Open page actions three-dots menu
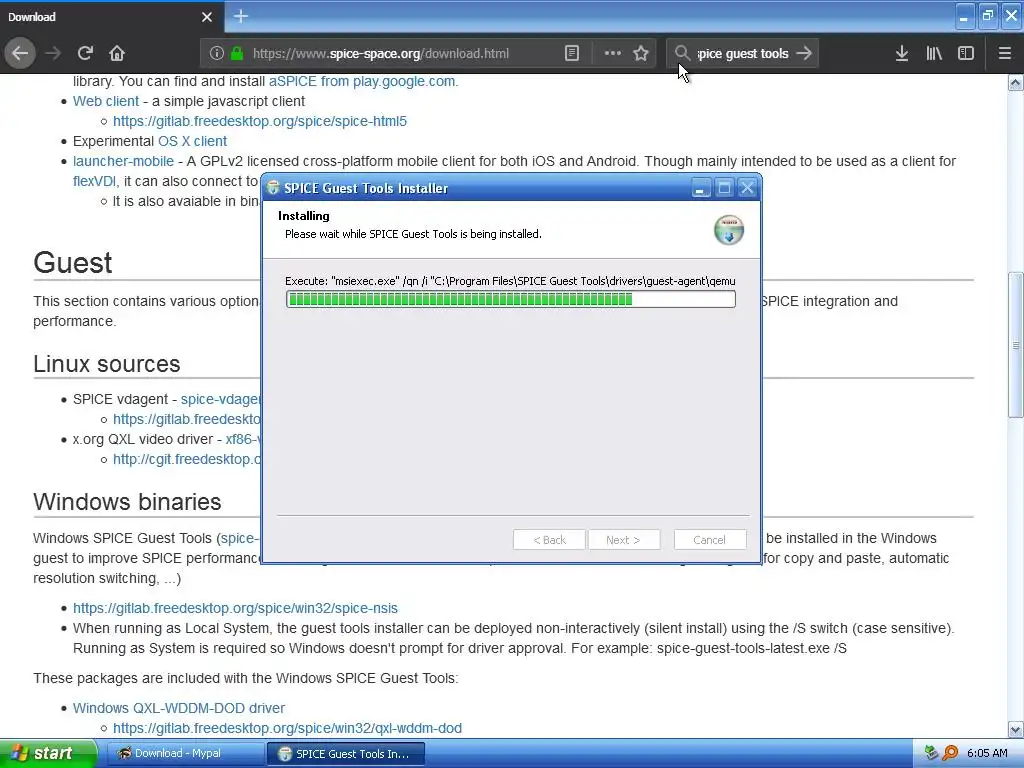Image resolution: width=1024 pixels, height=768 pixels. point(613,54)
